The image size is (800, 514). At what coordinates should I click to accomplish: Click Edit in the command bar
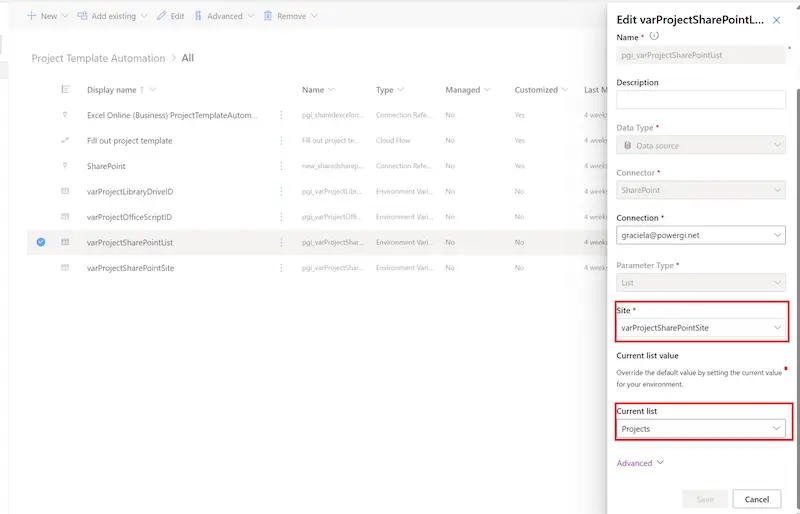pos(170,16)
